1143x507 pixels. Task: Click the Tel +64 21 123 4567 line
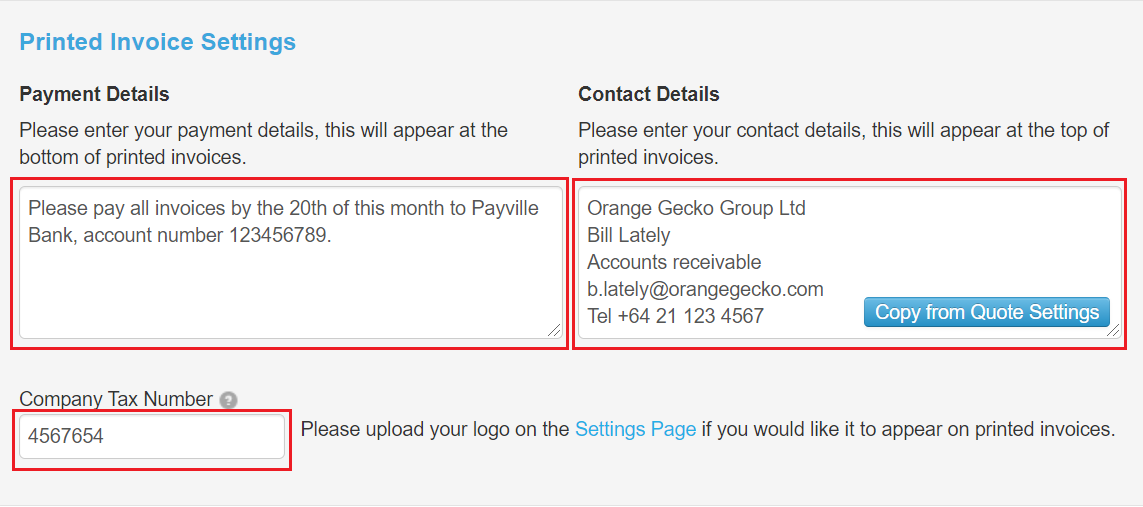click(675, 316)
